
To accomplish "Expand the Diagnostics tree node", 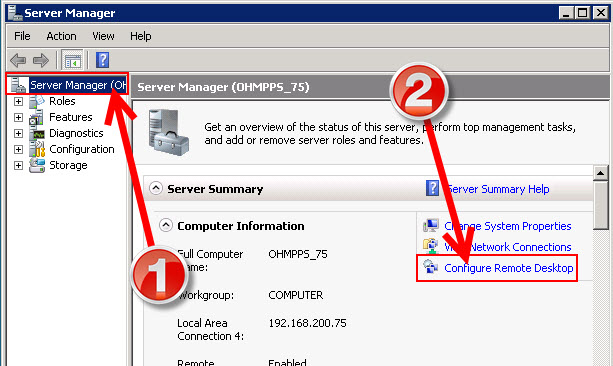I will pyautogui.click(x=18, y=134).
